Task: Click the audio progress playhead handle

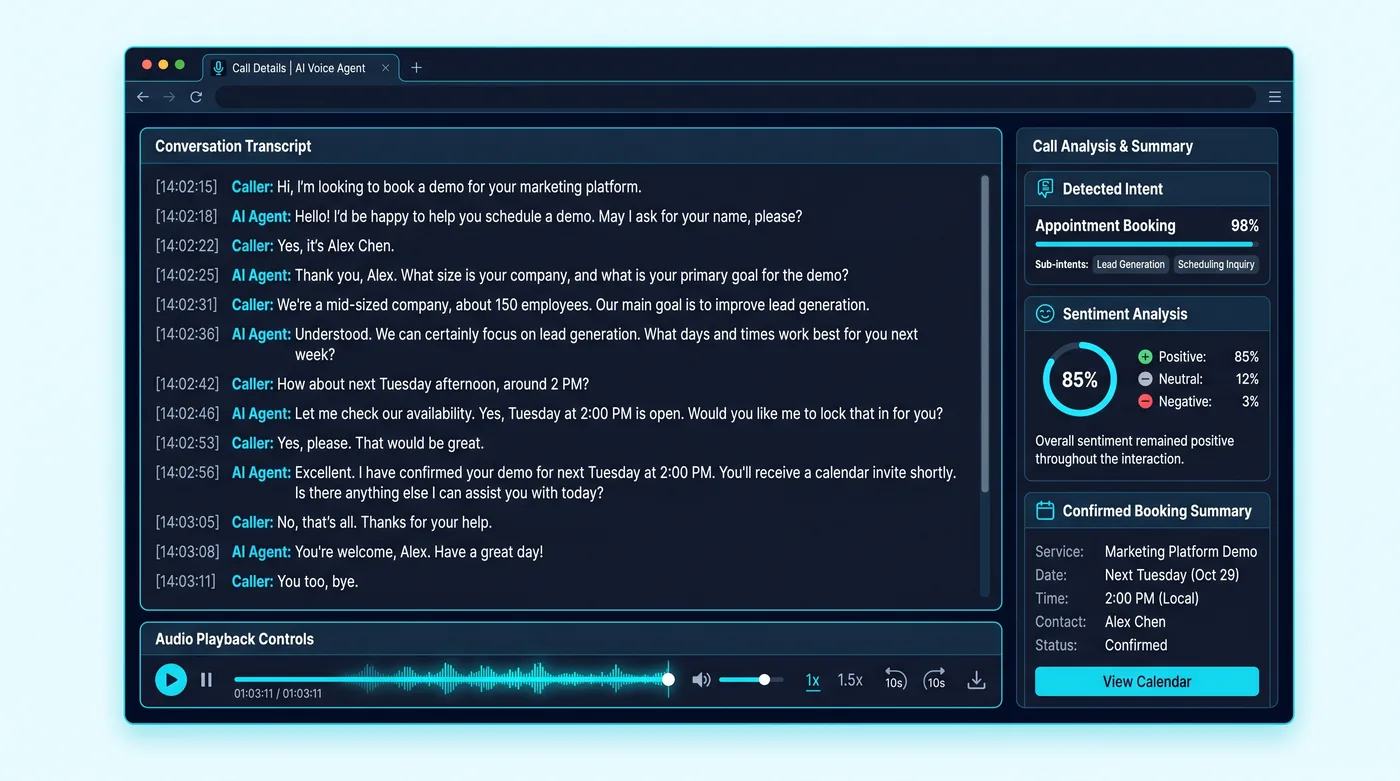Action: 668,680
